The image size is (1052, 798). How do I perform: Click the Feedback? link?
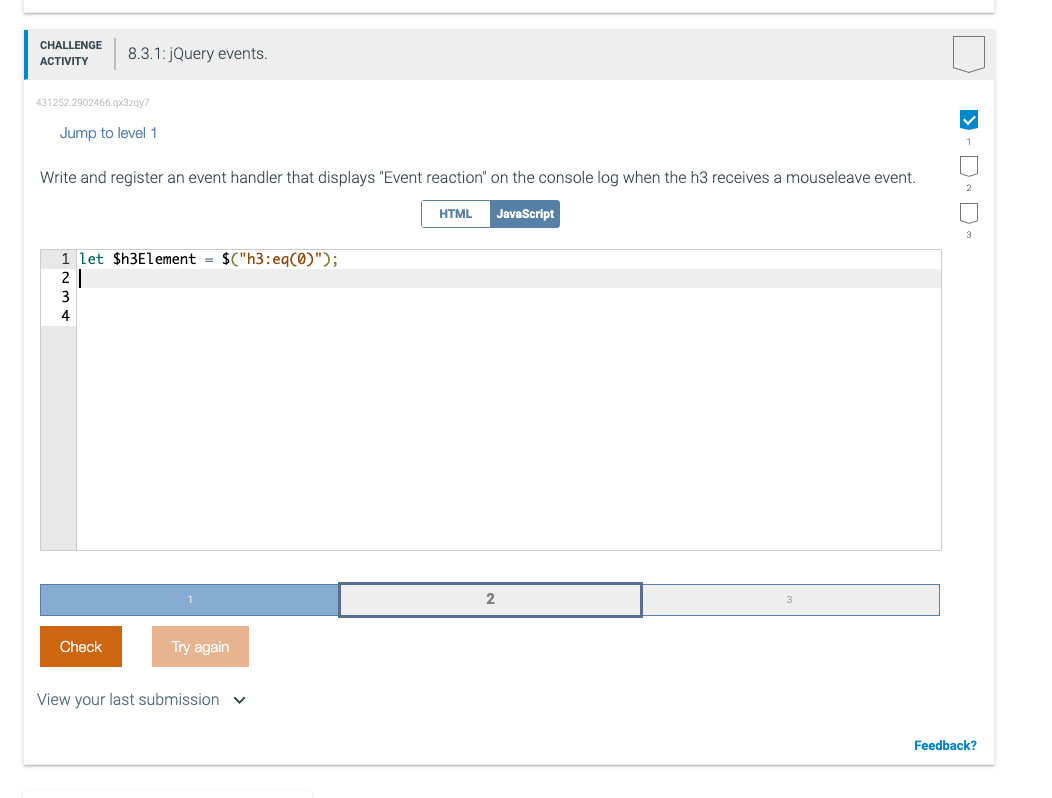click(x=945, y=745)
